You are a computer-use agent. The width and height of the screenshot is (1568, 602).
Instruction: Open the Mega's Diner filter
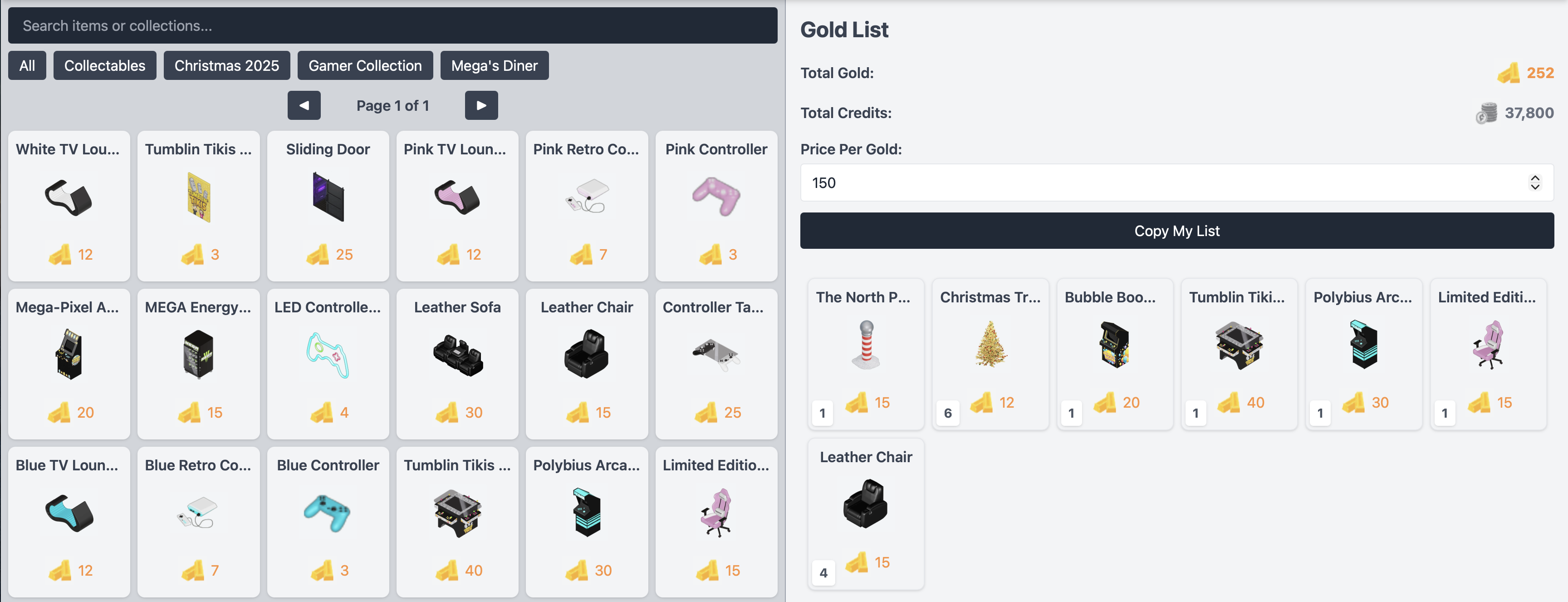[x=494, y=66]
